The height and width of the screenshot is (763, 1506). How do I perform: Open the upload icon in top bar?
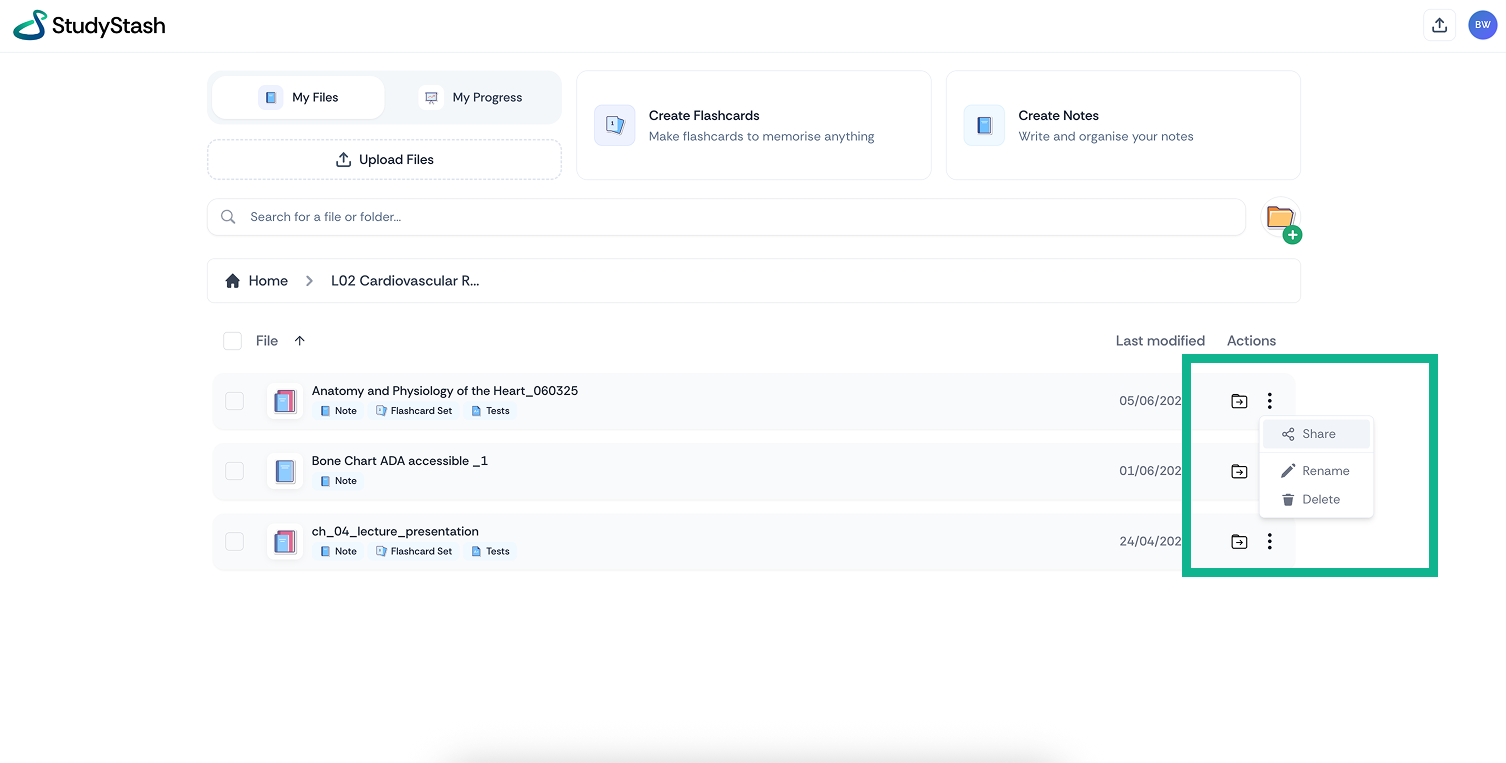point(1439,26)
